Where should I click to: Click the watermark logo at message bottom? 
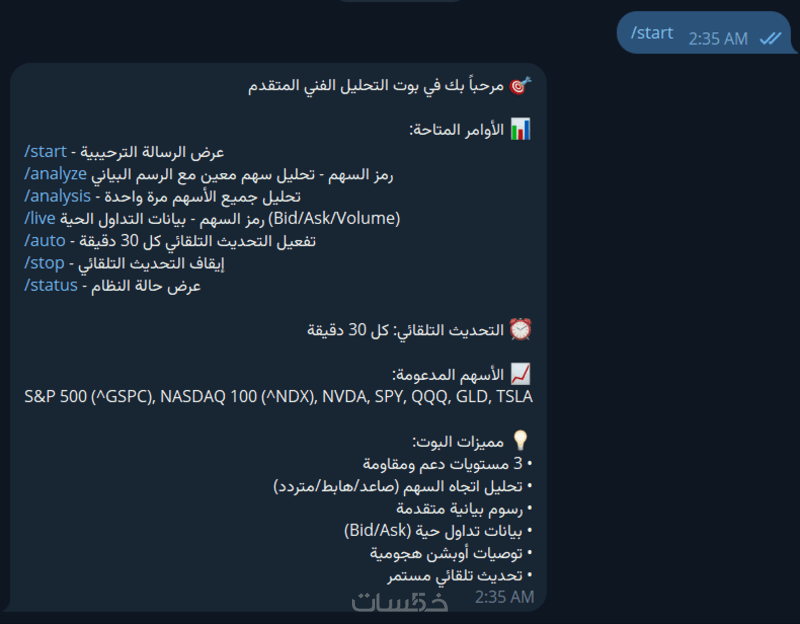[400, 602]
